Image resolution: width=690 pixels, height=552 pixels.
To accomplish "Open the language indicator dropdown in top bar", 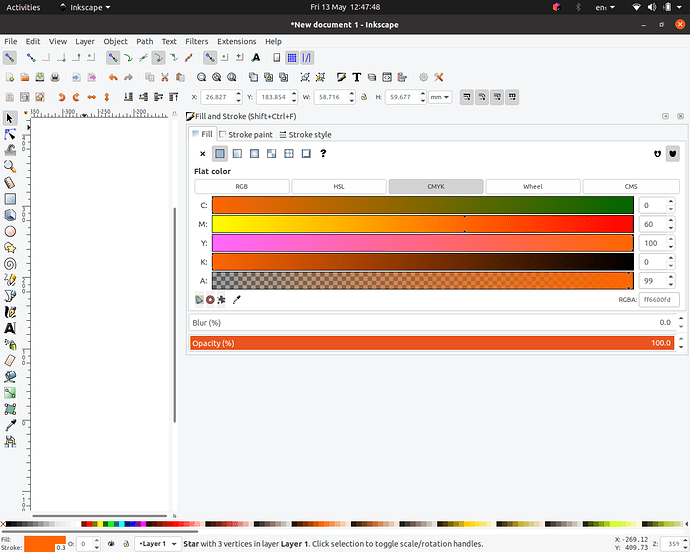I will point(604,7).
